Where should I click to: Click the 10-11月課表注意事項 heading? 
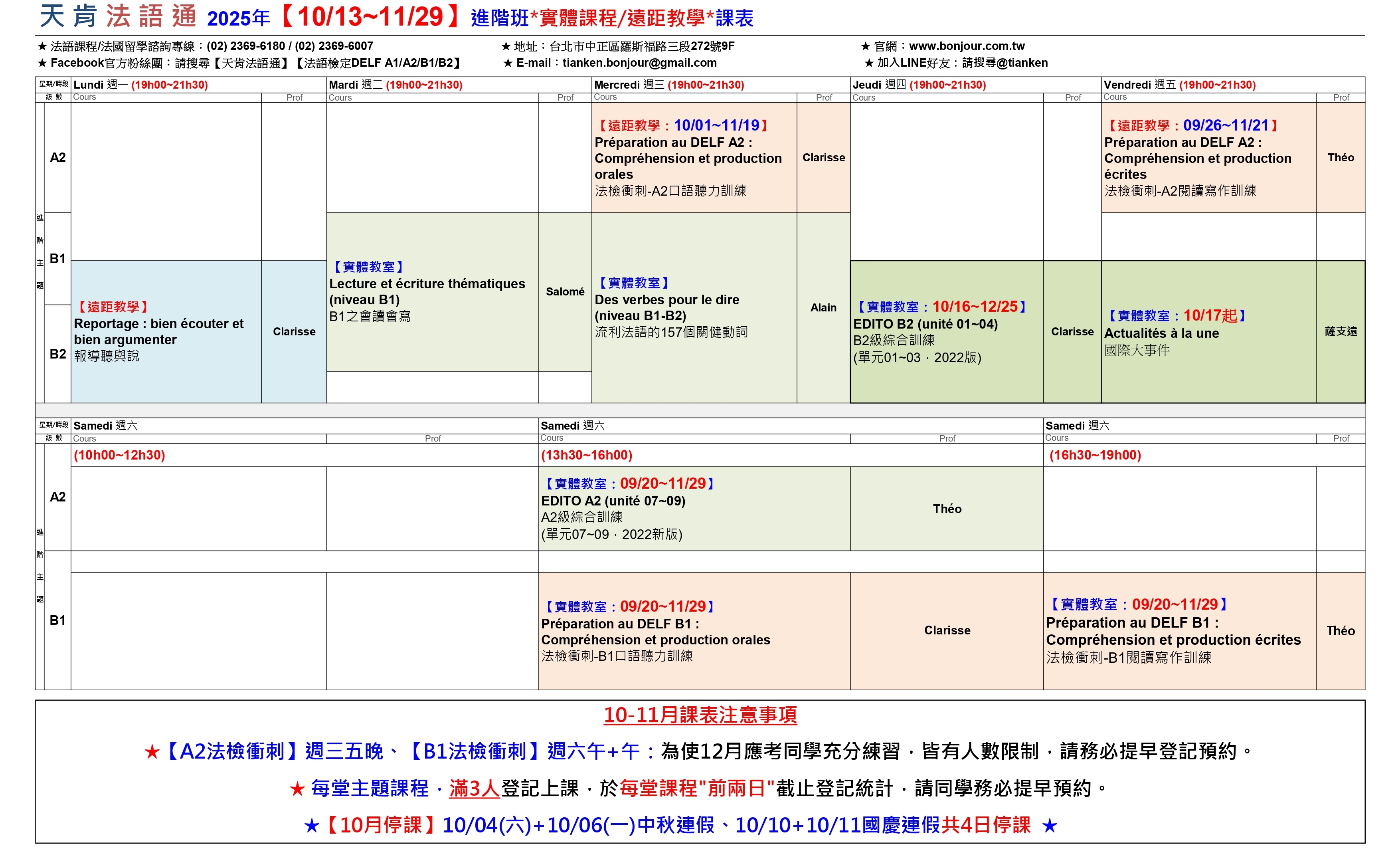click(700, 715)
